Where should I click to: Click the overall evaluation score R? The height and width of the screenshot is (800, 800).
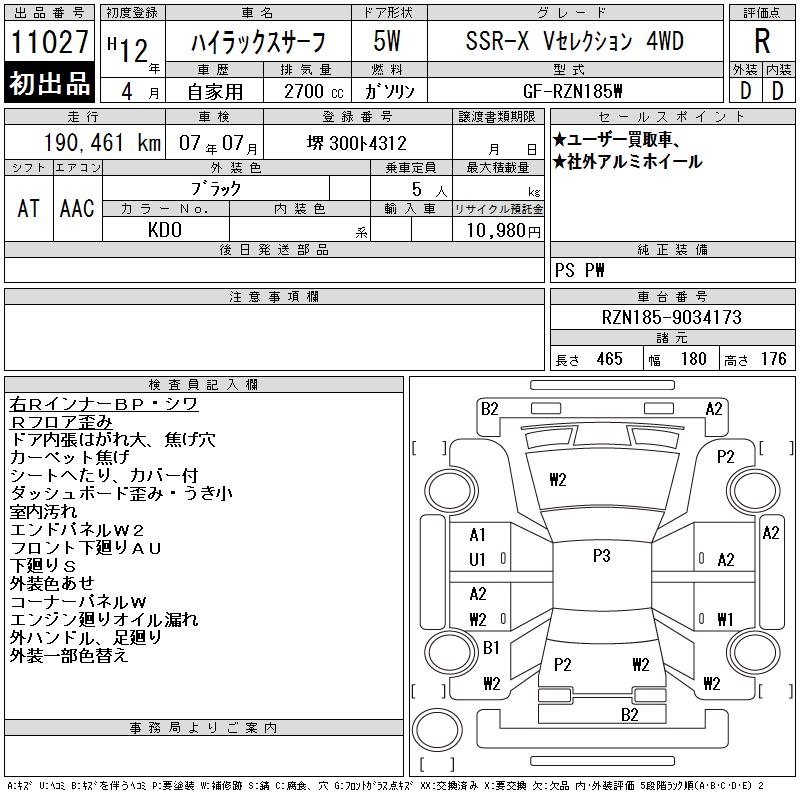tap(762, 41)
